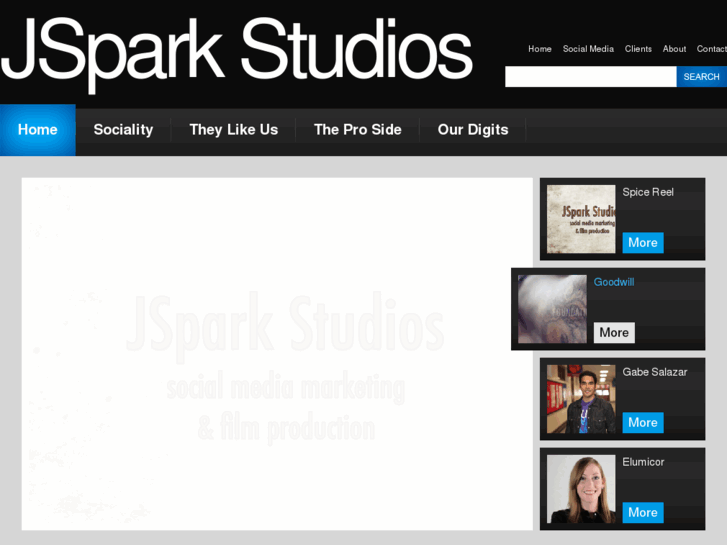Click the Elumicor title
The height and width of the screenshot is (545, 727).
[x=643, y=462]
